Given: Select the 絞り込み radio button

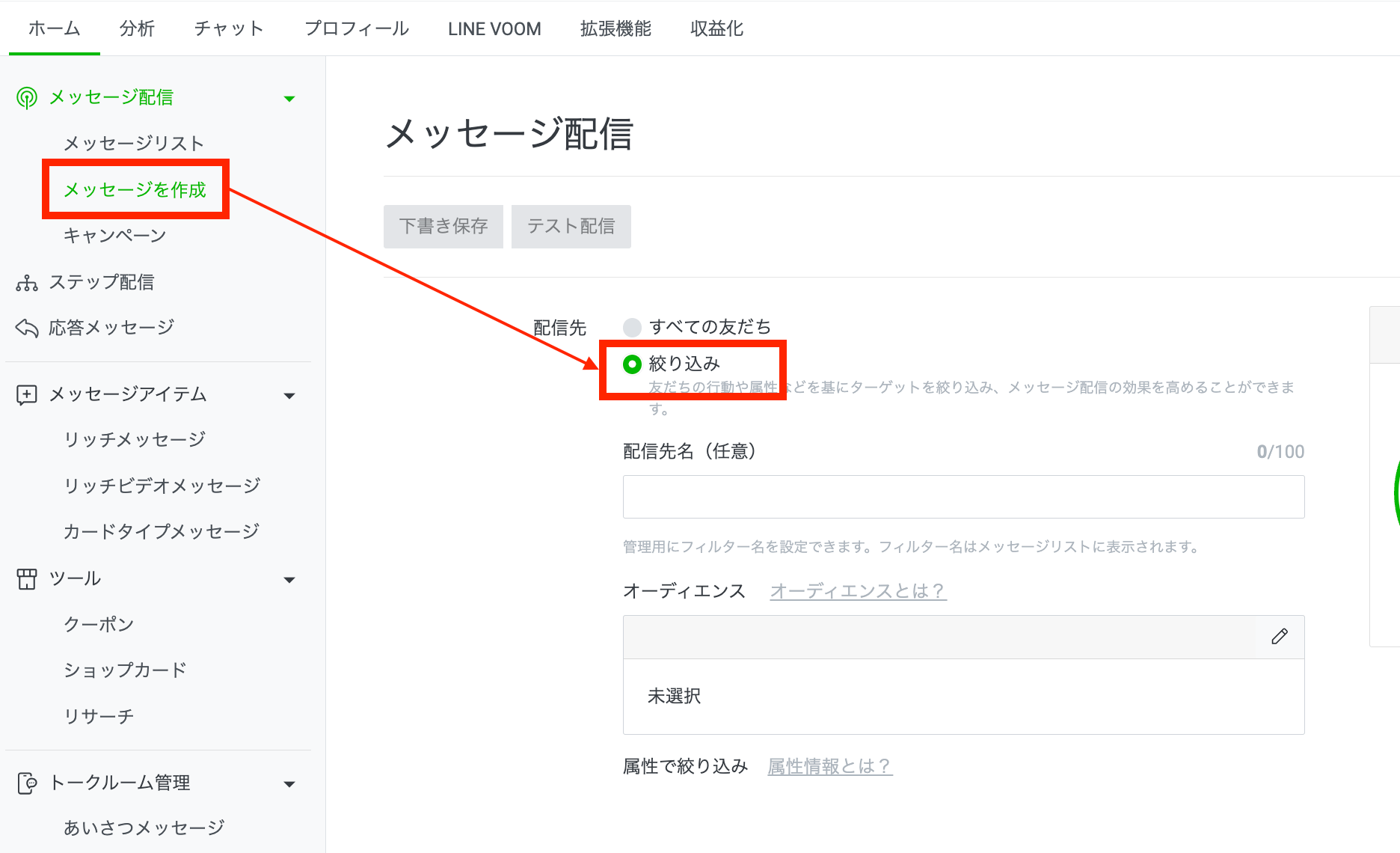Looking at the screenshot, I should (x=632, y=364).
